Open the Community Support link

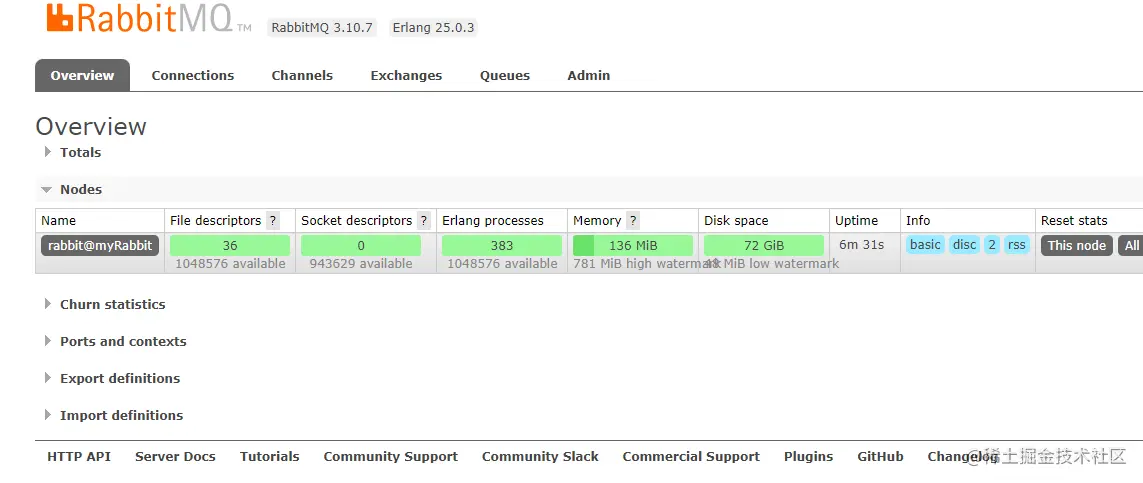tap(391, 457)
